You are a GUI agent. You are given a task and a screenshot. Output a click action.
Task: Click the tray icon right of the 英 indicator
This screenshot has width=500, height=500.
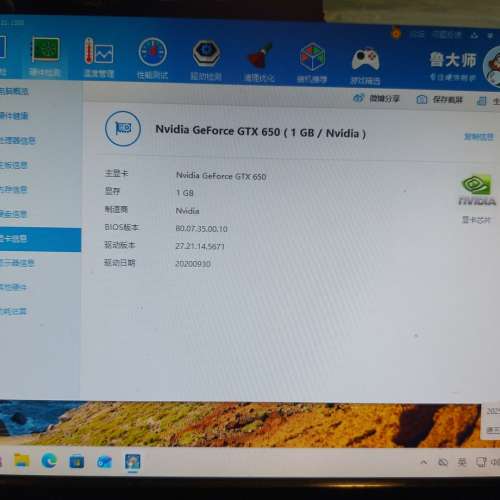coord(481,462)
